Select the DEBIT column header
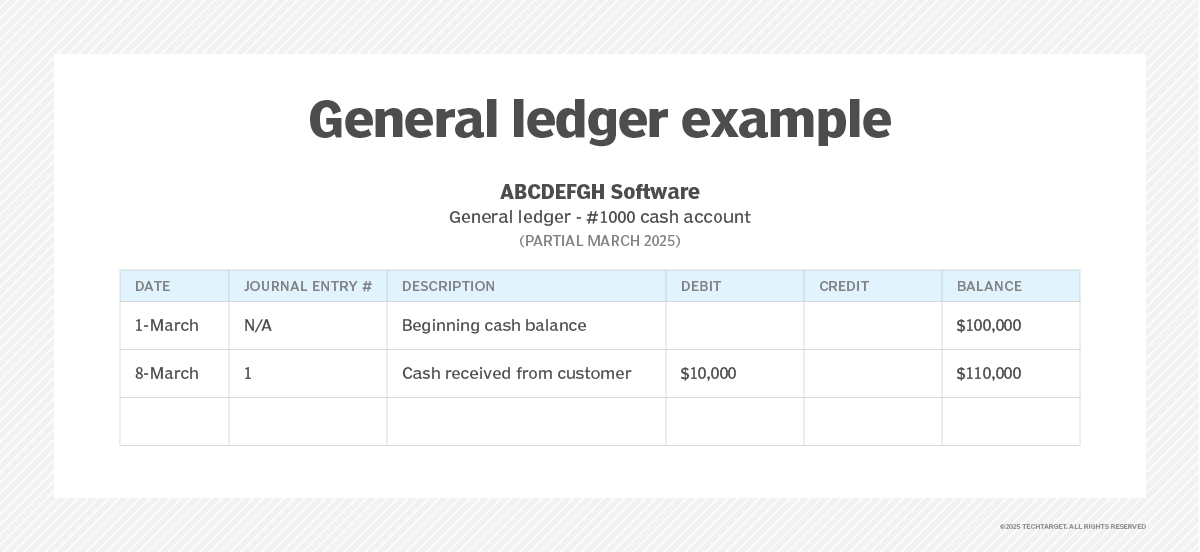The image size is (1200, 552). [x=701, y=286]
